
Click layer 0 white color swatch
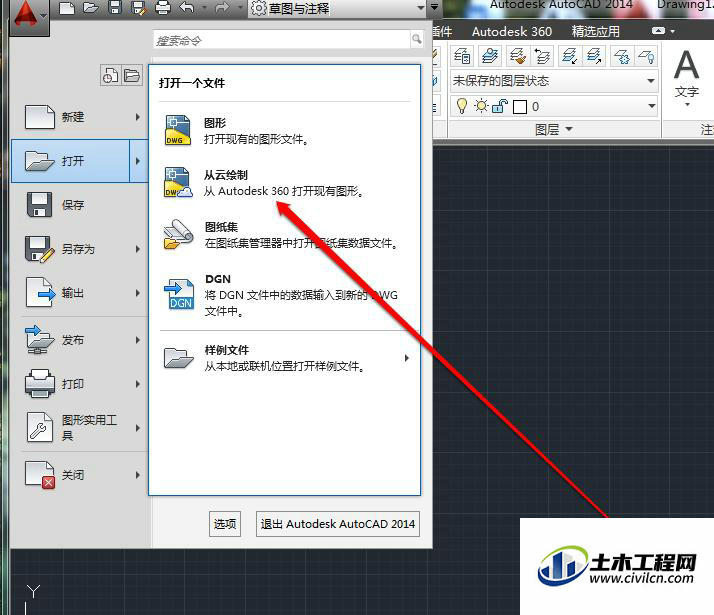point(520,107)
